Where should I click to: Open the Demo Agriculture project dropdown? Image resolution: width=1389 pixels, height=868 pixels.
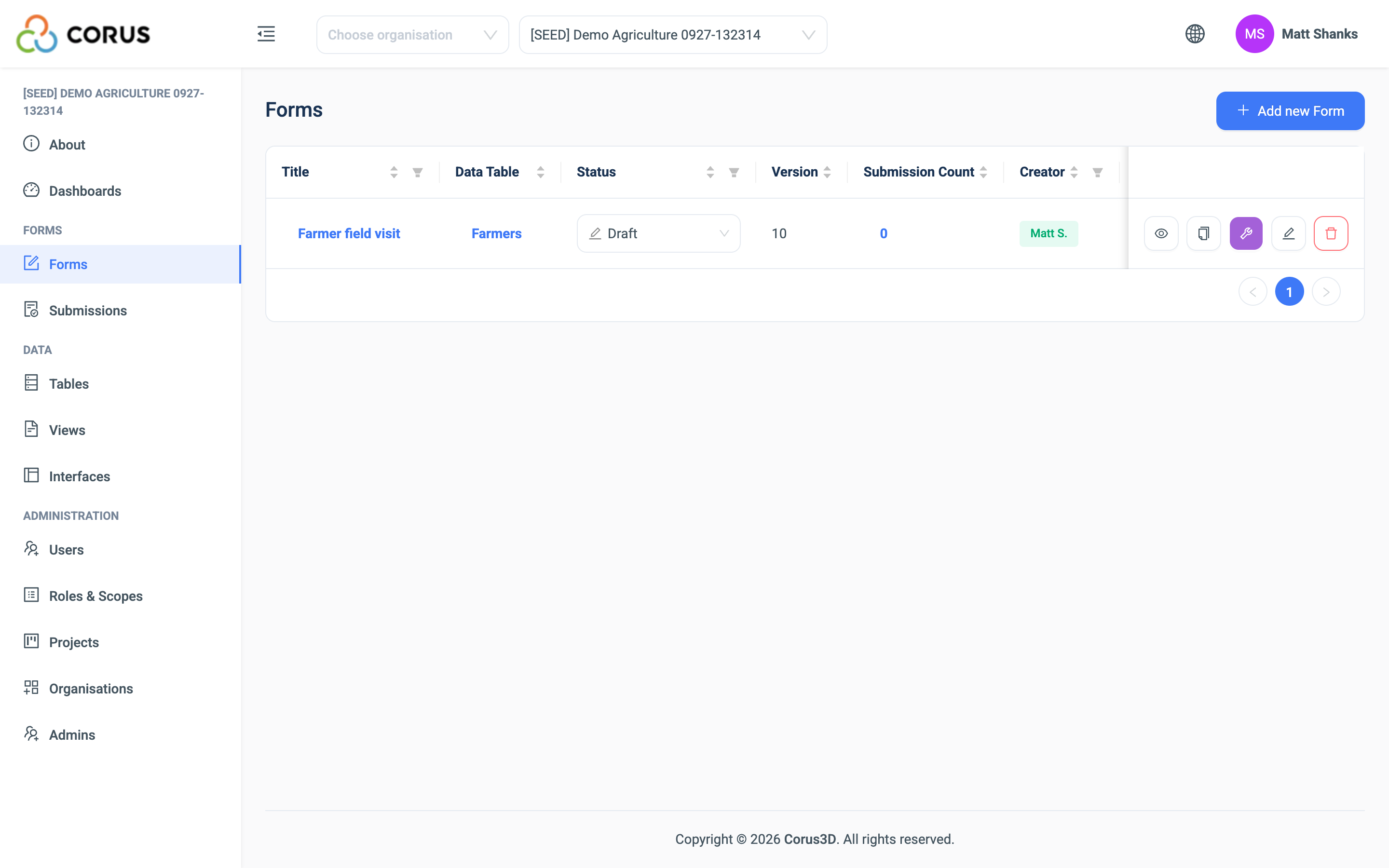[673, 35]
